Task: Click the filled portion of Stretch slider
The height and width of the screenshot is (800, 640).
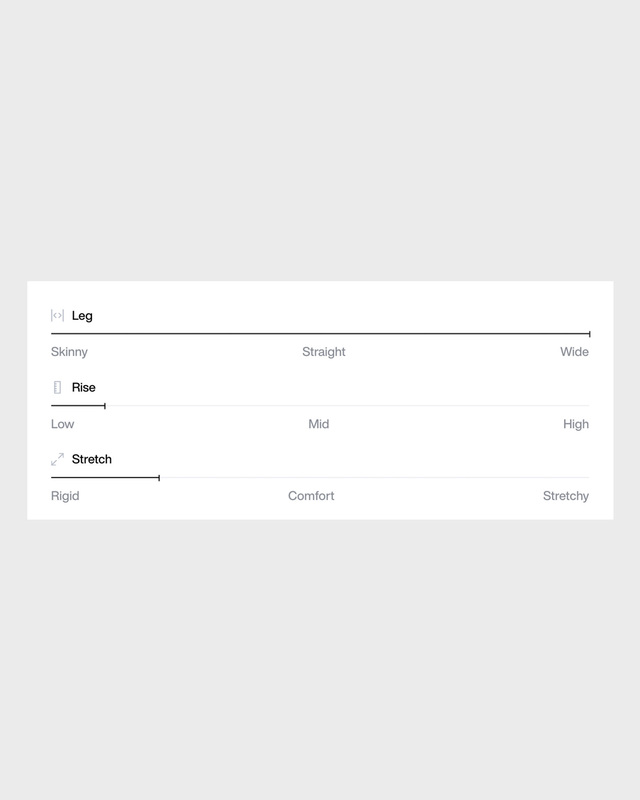Action: [105, 478]
